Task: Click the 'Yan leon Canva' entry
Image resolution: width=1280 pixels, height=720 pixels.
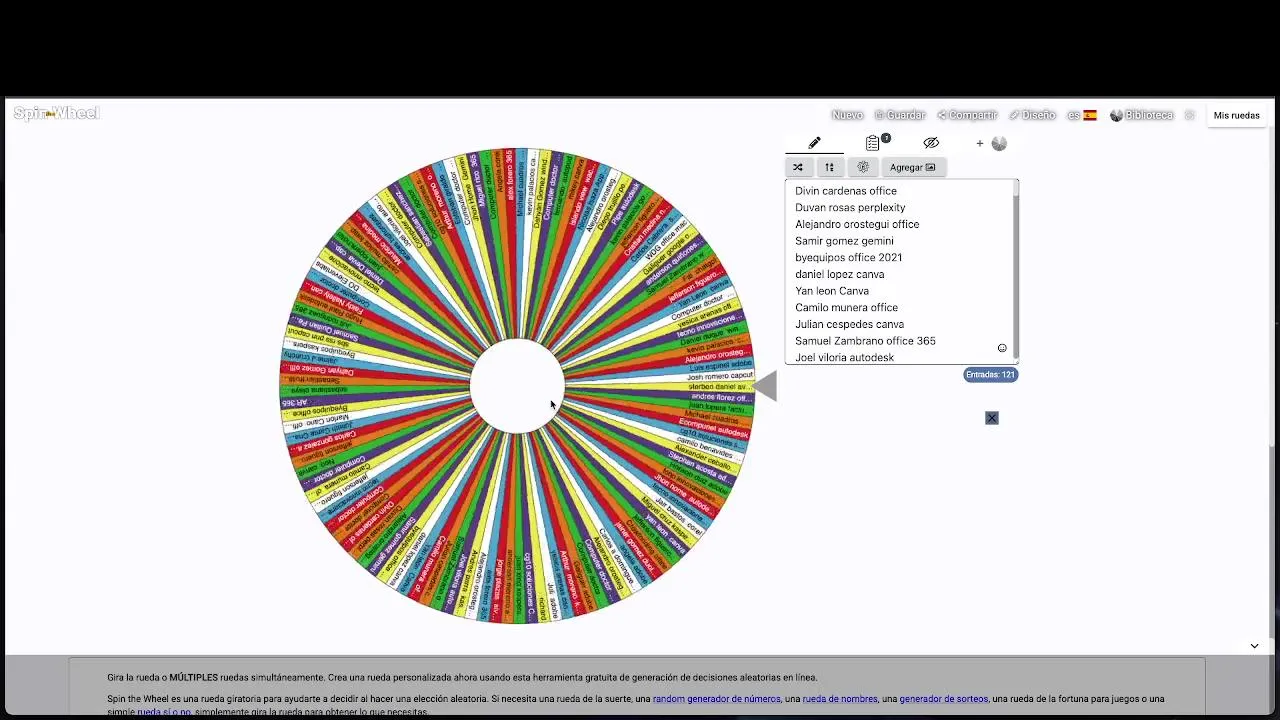Action: (x=832, y=291)
